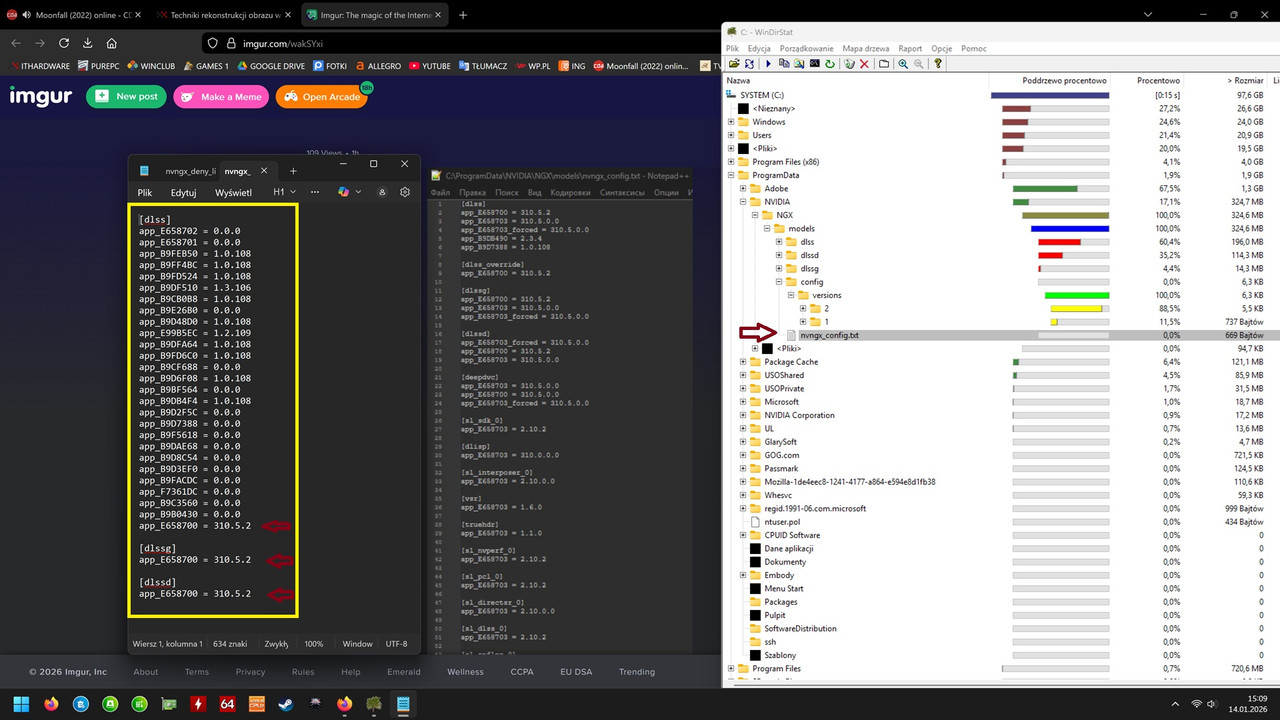Select the GOG.com folder row
The image size is (1280, 720).
pyautogui.click(x=1002, y=455)
